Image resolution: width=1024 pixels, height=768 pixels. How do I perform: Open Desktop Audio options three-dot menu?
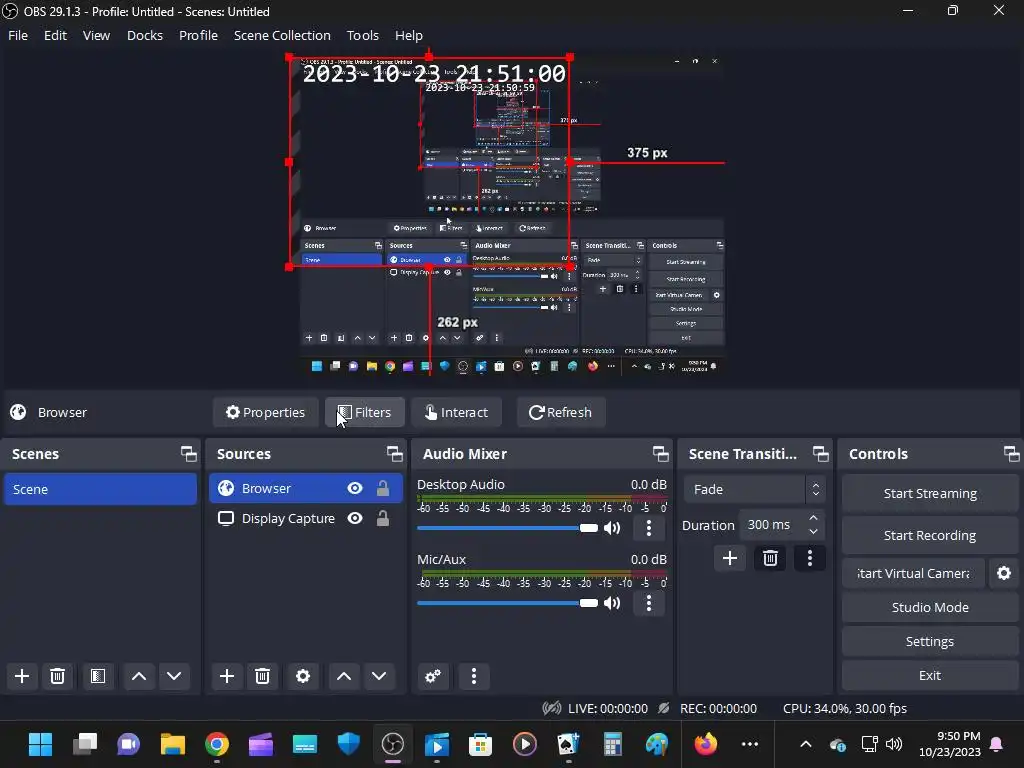point(648,528)
